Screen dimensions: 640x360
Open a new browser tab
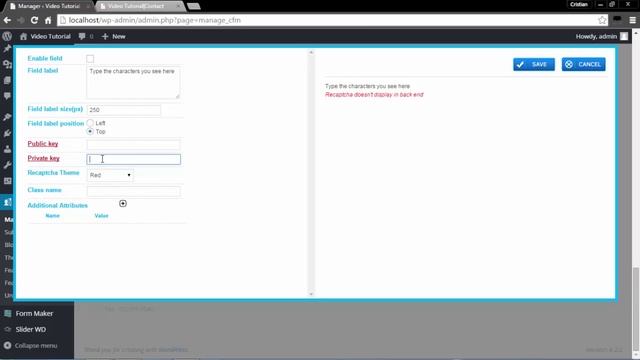(193, 6)
